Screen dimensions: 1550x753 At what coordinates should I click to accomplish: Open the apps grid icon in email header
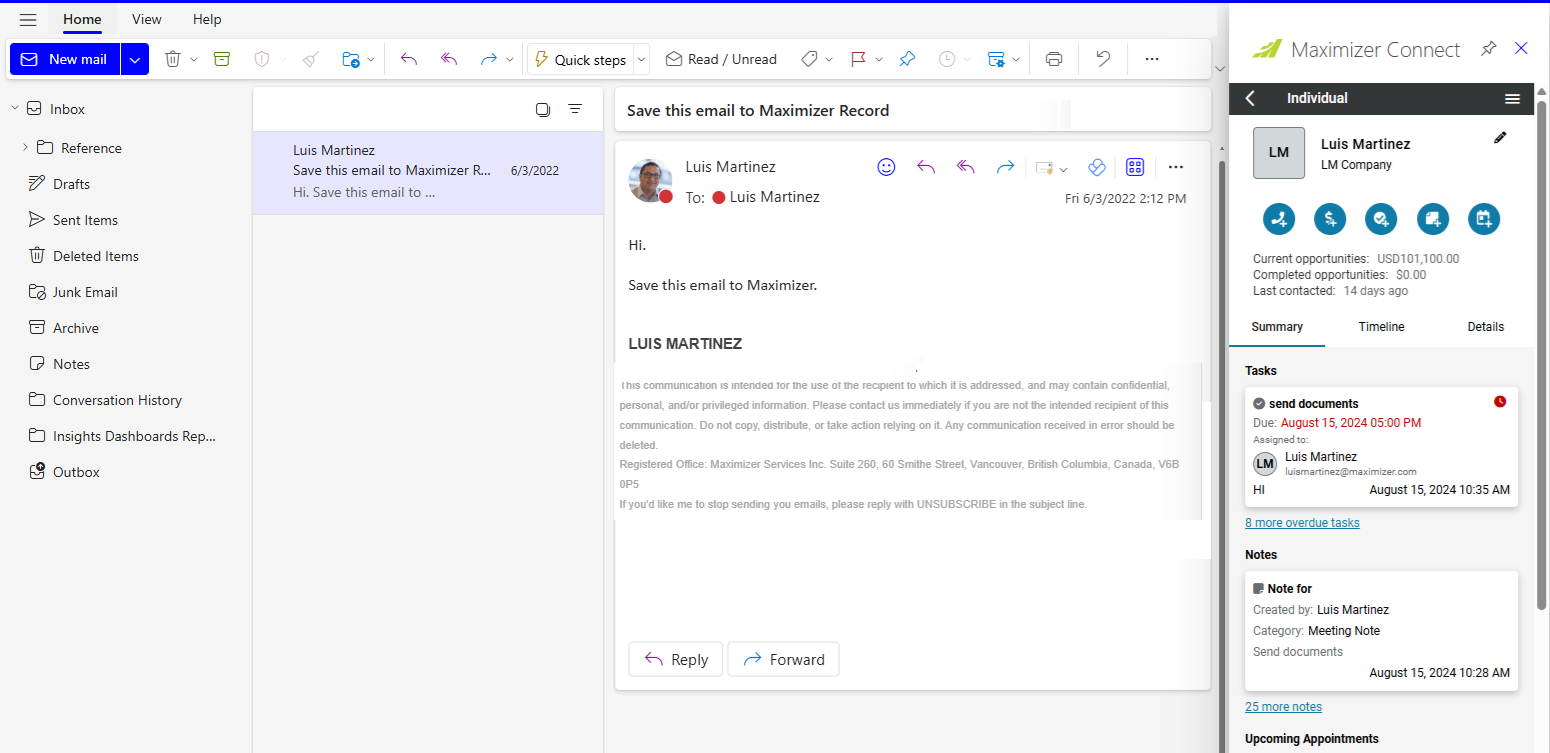1135,167
